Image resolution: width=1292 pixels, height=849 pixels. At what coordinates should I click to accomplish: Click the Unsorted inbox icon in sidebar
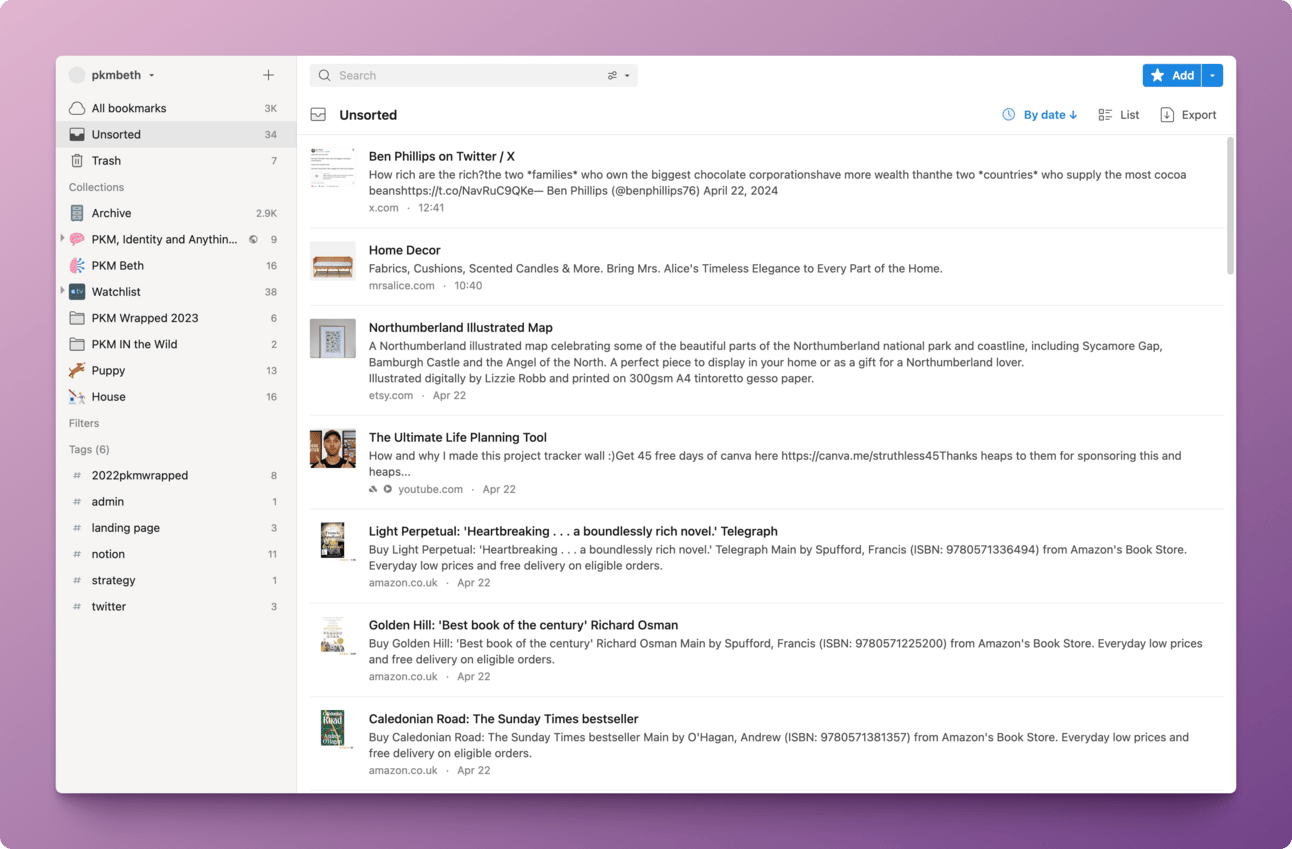point(77,134)
